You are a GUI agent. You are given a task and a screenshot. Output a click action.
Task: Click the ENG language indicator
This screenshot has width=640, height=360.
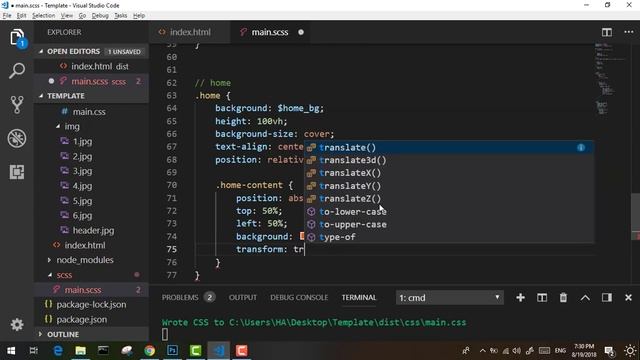(560, 351)
